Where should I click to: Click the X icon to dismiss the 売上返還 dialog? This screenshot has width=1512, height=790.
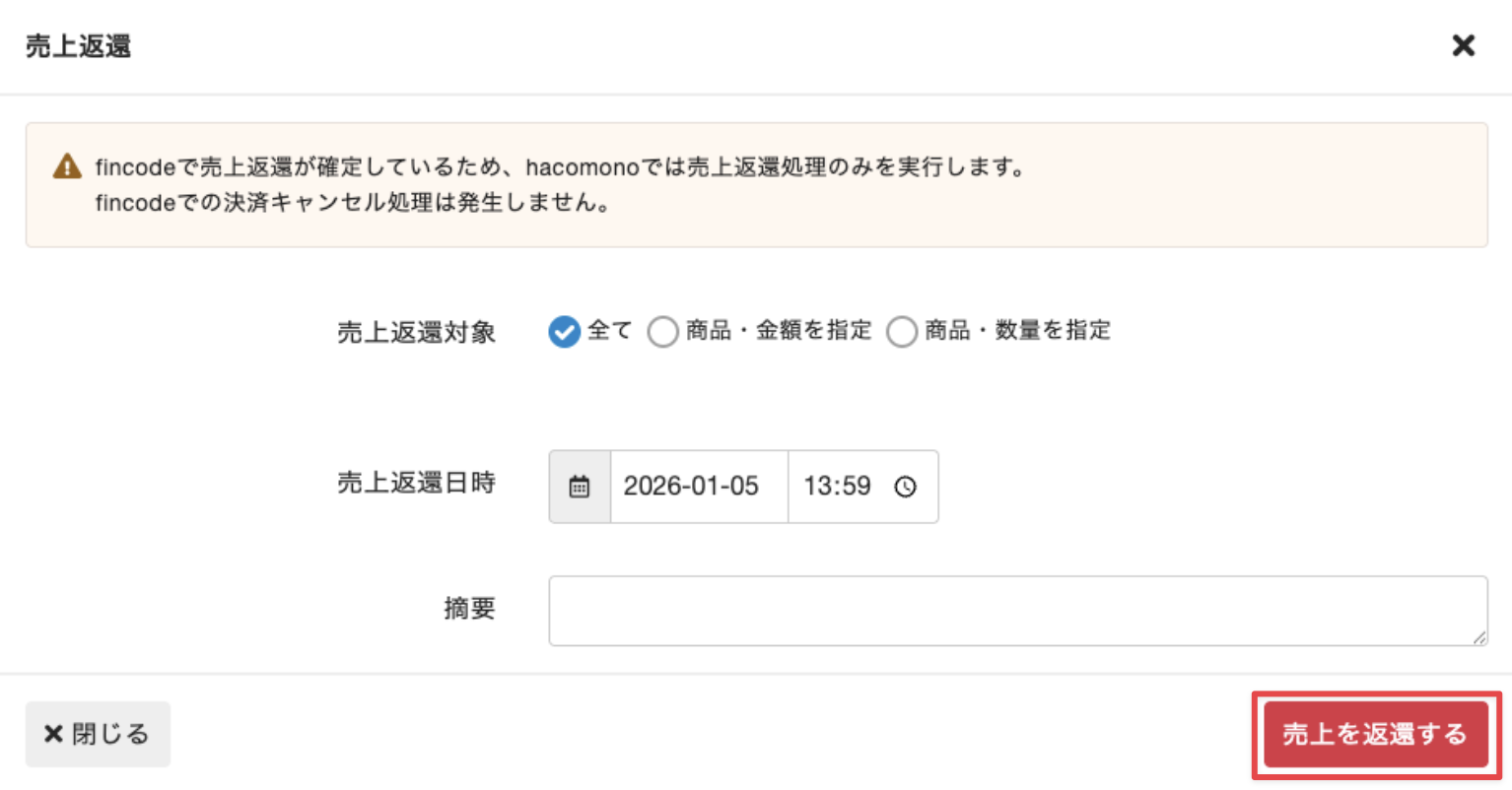[x=1463, y=45]
